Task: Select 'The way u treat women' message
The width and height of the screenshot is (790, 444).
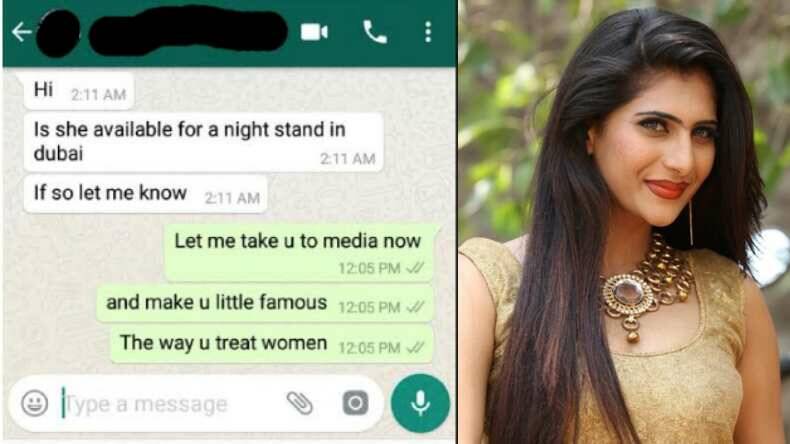Action: coord(272,344)
